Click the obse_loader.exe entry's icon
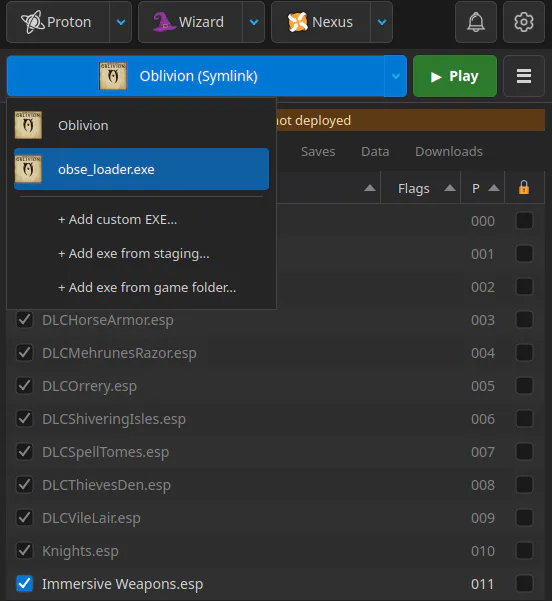 pos(28,169)
